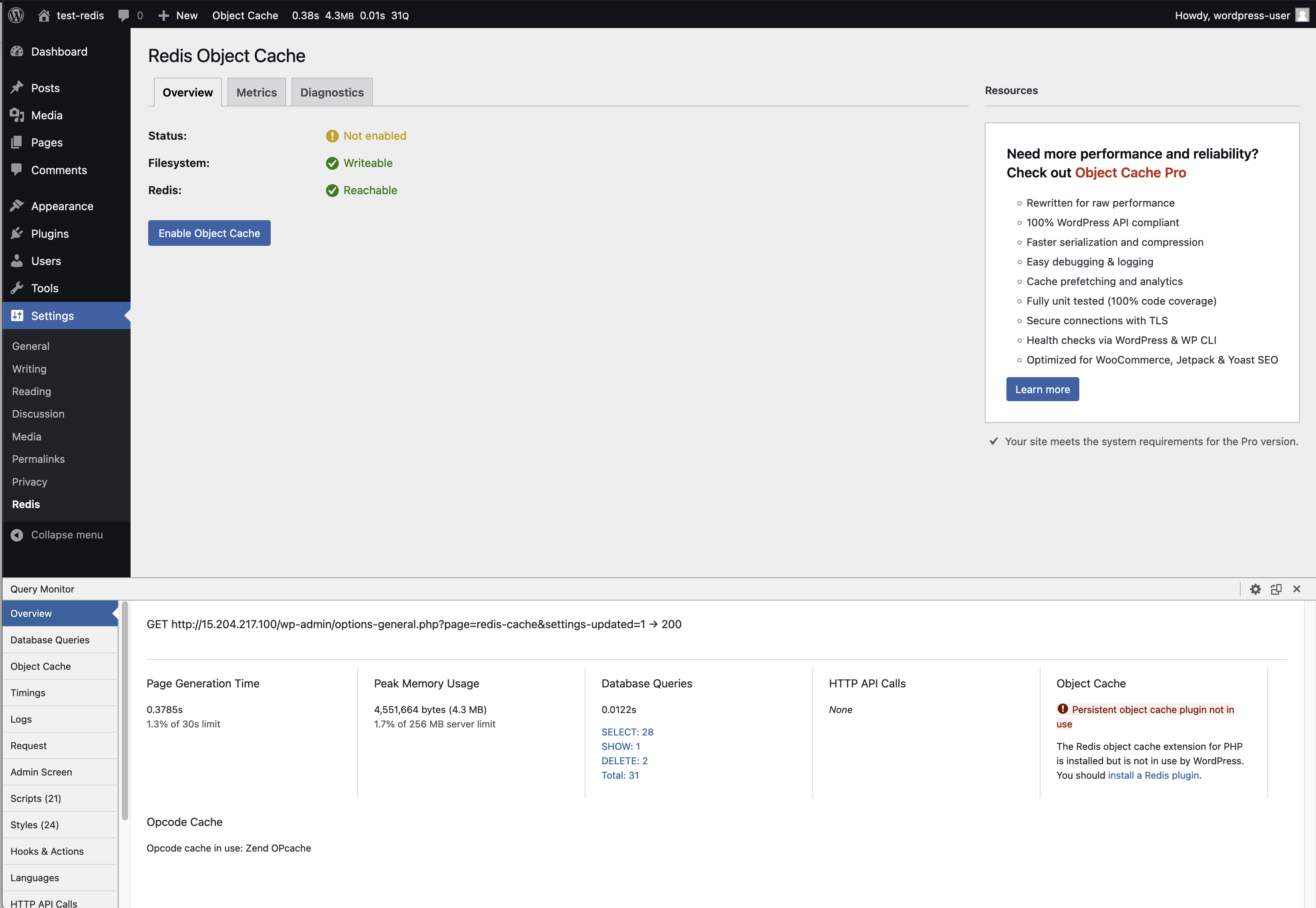The width and height of the screenshot is (1316, 908).
Task: Click the plus New content icon
Action: pyautogui.click(x=163, y=15)
